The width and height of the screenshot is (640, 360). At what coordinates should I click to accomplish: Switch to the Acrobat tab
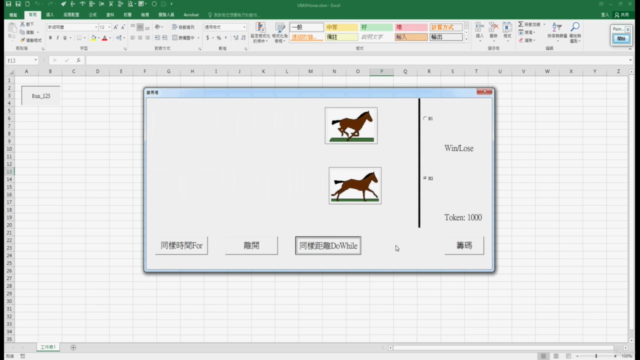191,15
